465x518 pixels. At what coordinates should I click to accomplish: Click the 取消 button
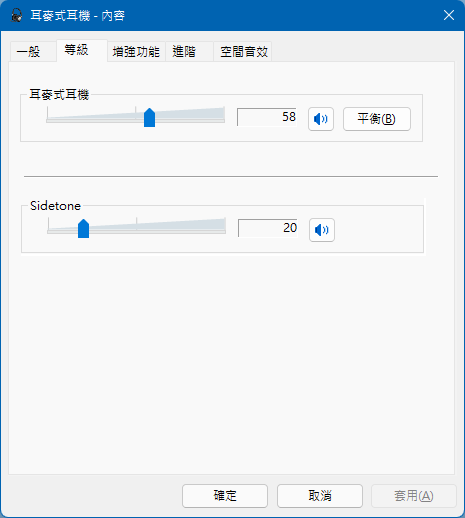coord(320,496)
